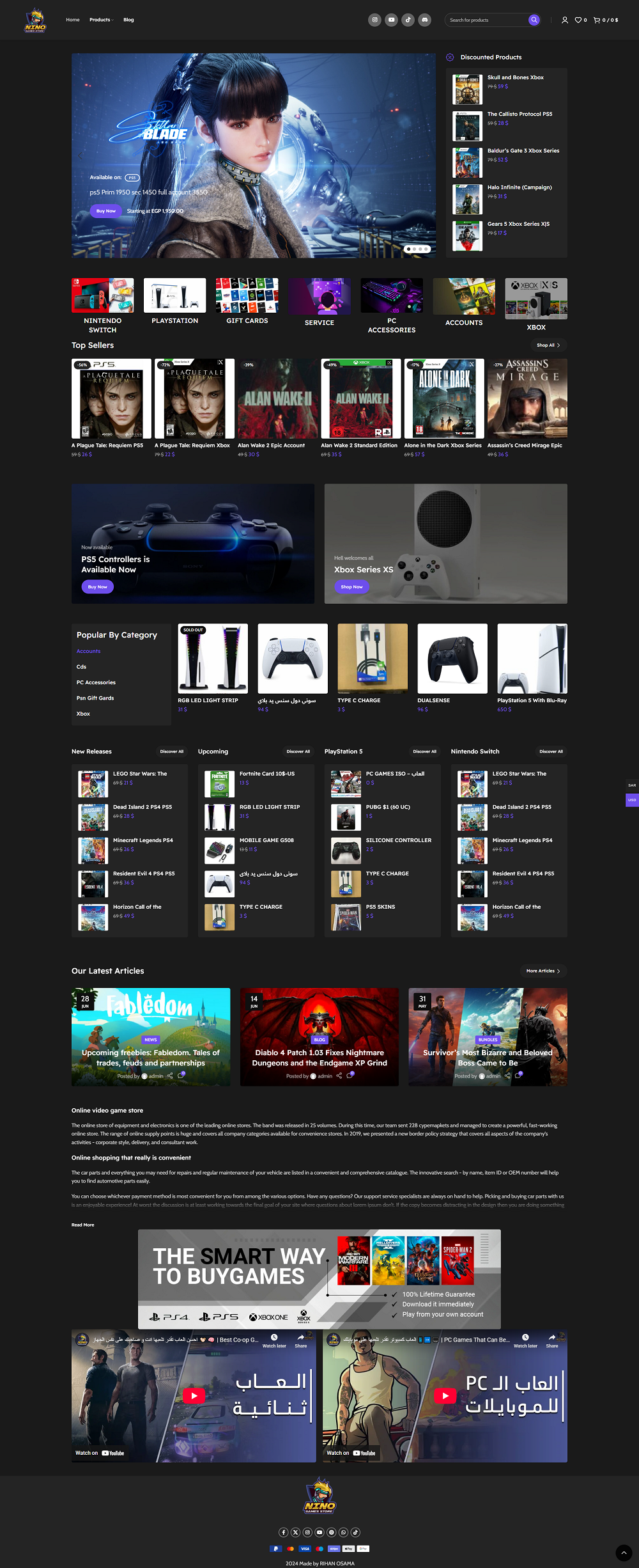Screen dimensions: 639x1568
Task: Expand the Products dropdown menu
Action: [x=101, y=20]
